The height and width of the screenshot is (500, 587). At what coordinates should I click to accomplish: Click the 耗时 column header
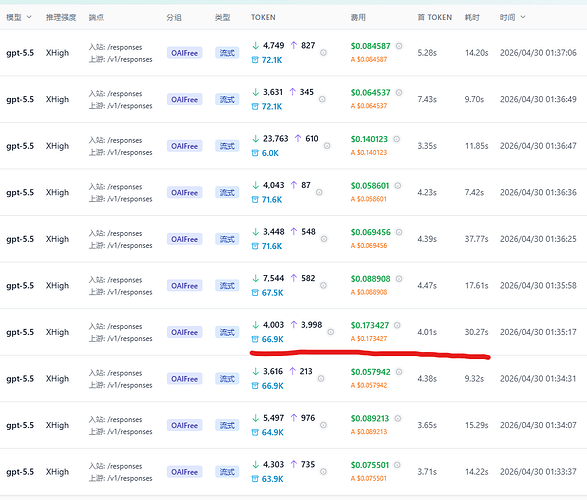click(472, 17)
